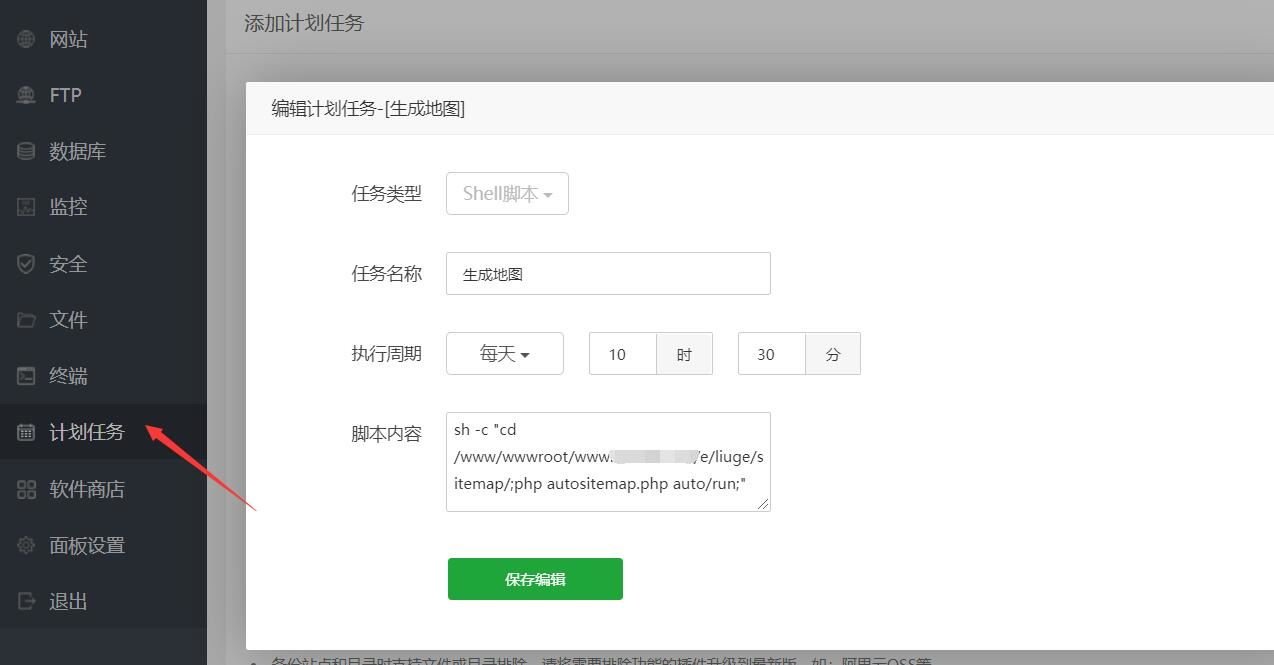Click the grid icon beside 软件商店
The width and height of the screenshot is (1274, 665).
[x=27, y=489]
